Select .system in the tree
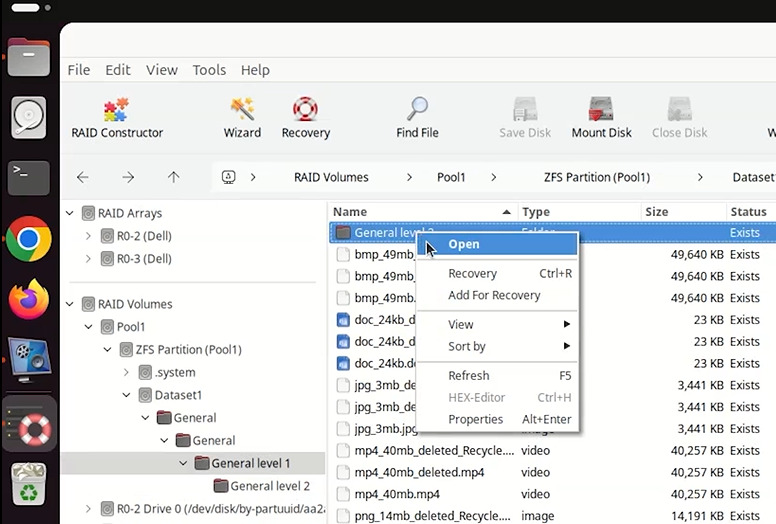The image size is (776, 524). click(175, 373)
